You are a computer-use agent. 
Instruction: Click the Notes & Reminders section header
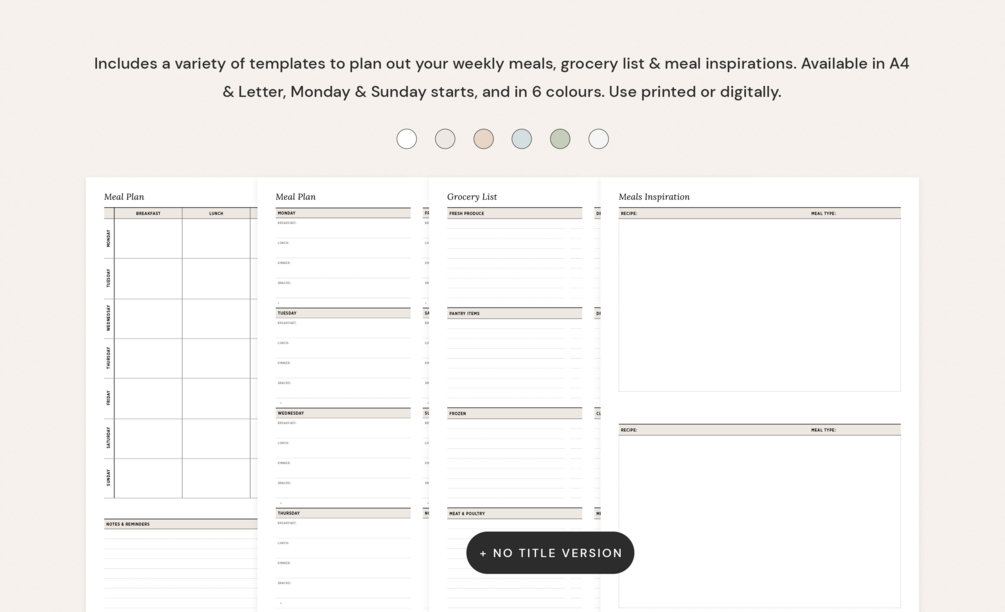[x=130, y=524]
